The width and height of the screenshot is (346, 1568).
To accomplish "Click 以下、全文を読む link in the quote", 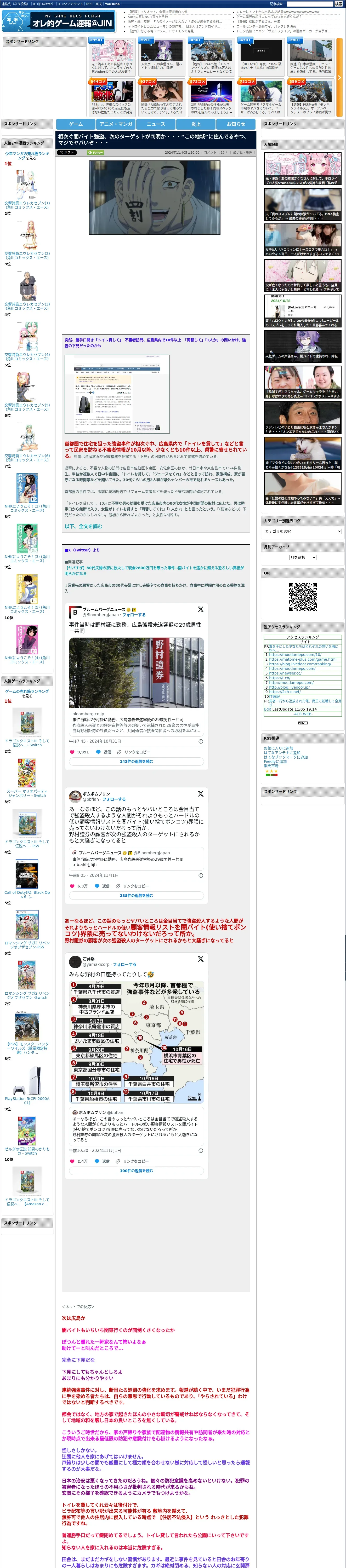I will [x=83, y=527].
